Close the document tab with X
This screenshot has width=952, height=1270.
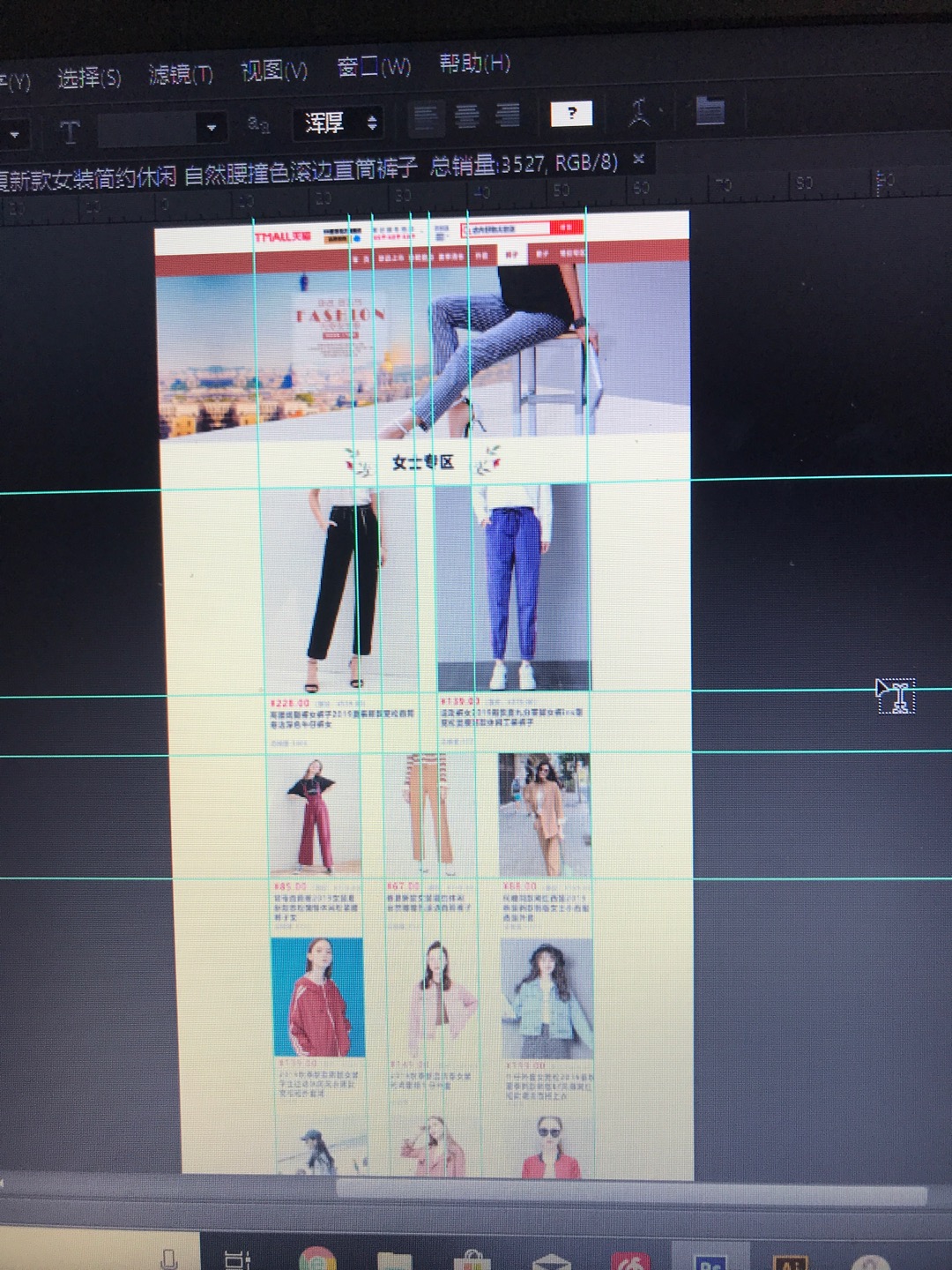(x=639, y=159)
